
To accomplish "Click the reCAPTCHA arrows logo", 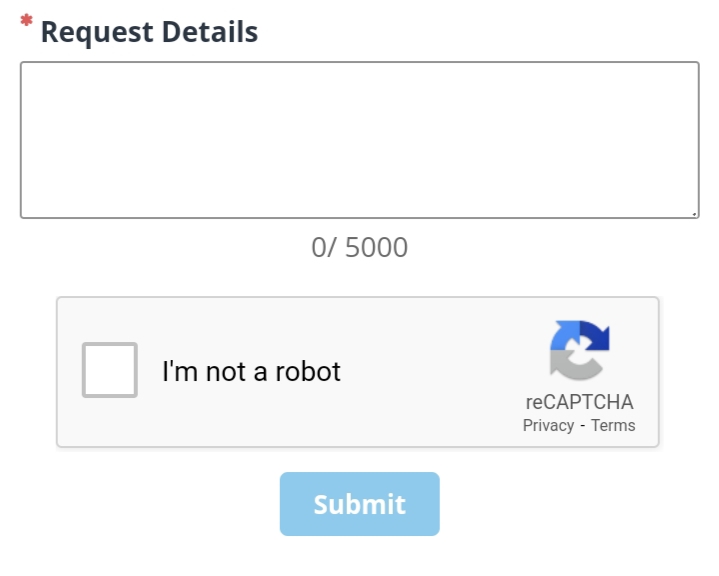I will (x=579, y=351).
